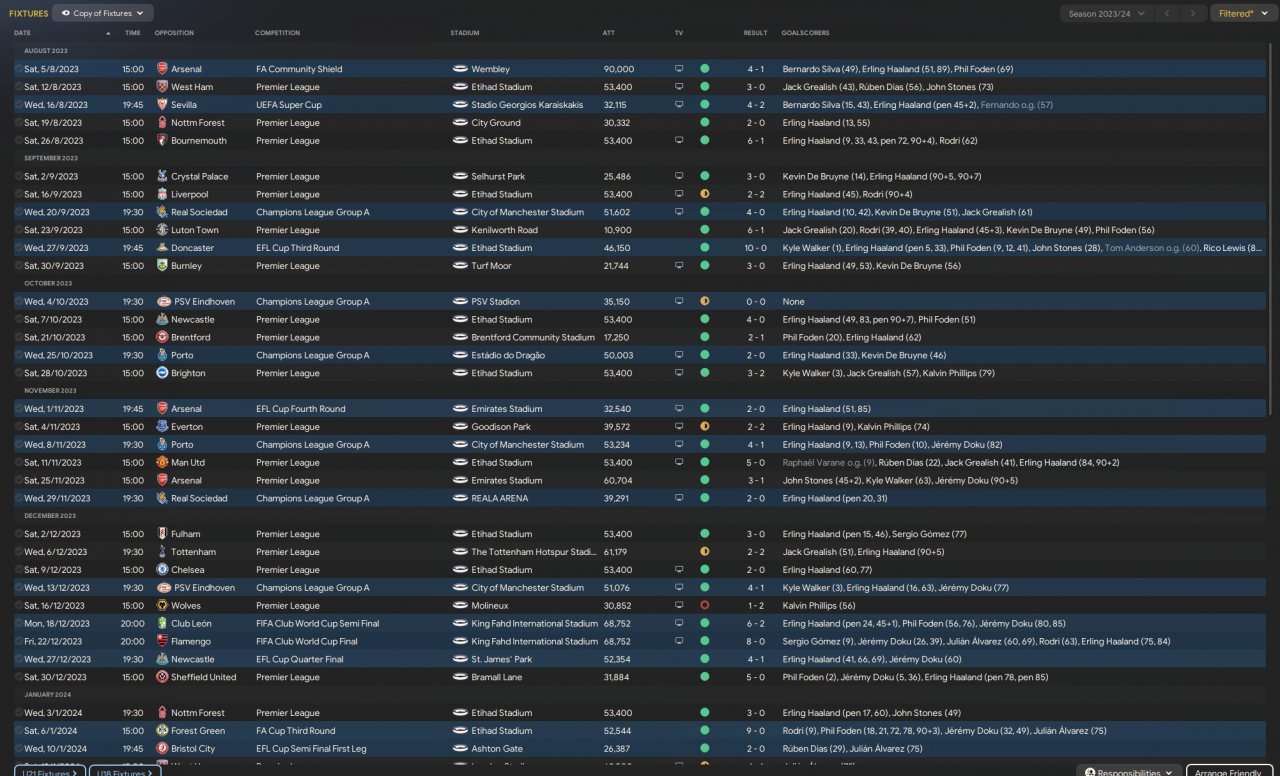The image size is (1280, 776).
Task: Click the TV icon in the Man Utd row
Action: point(679,463)
